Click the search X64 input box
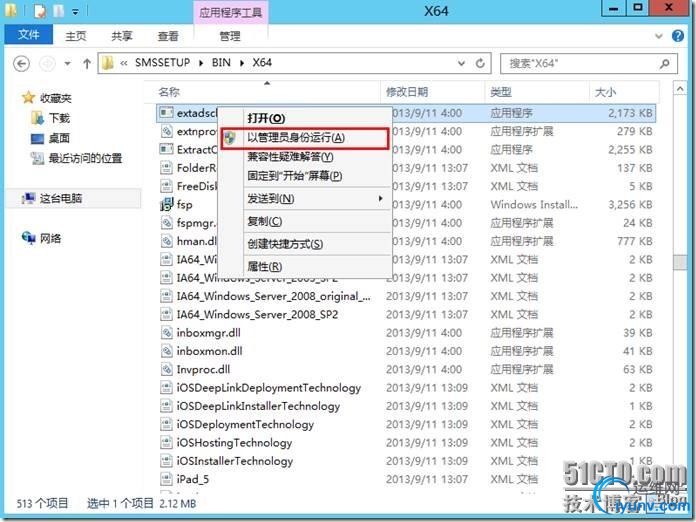 (589, 63)
